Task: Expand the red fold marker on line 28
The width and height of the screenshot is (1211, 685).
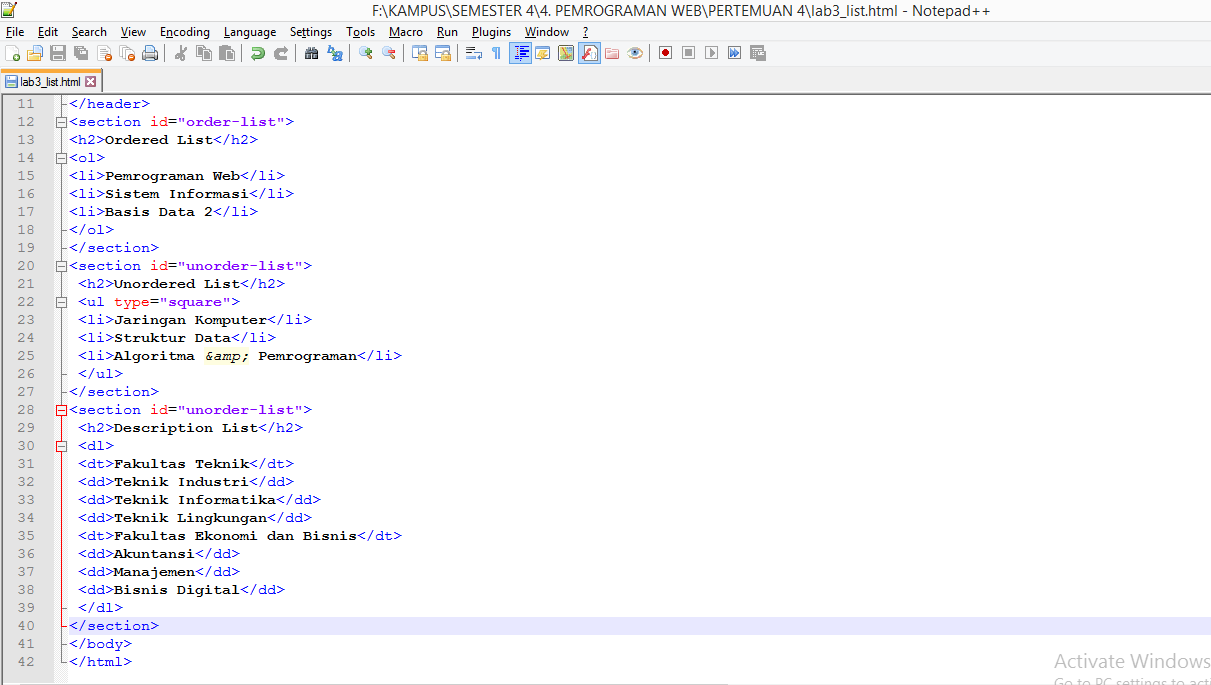Action: click(x=61, y=409)
